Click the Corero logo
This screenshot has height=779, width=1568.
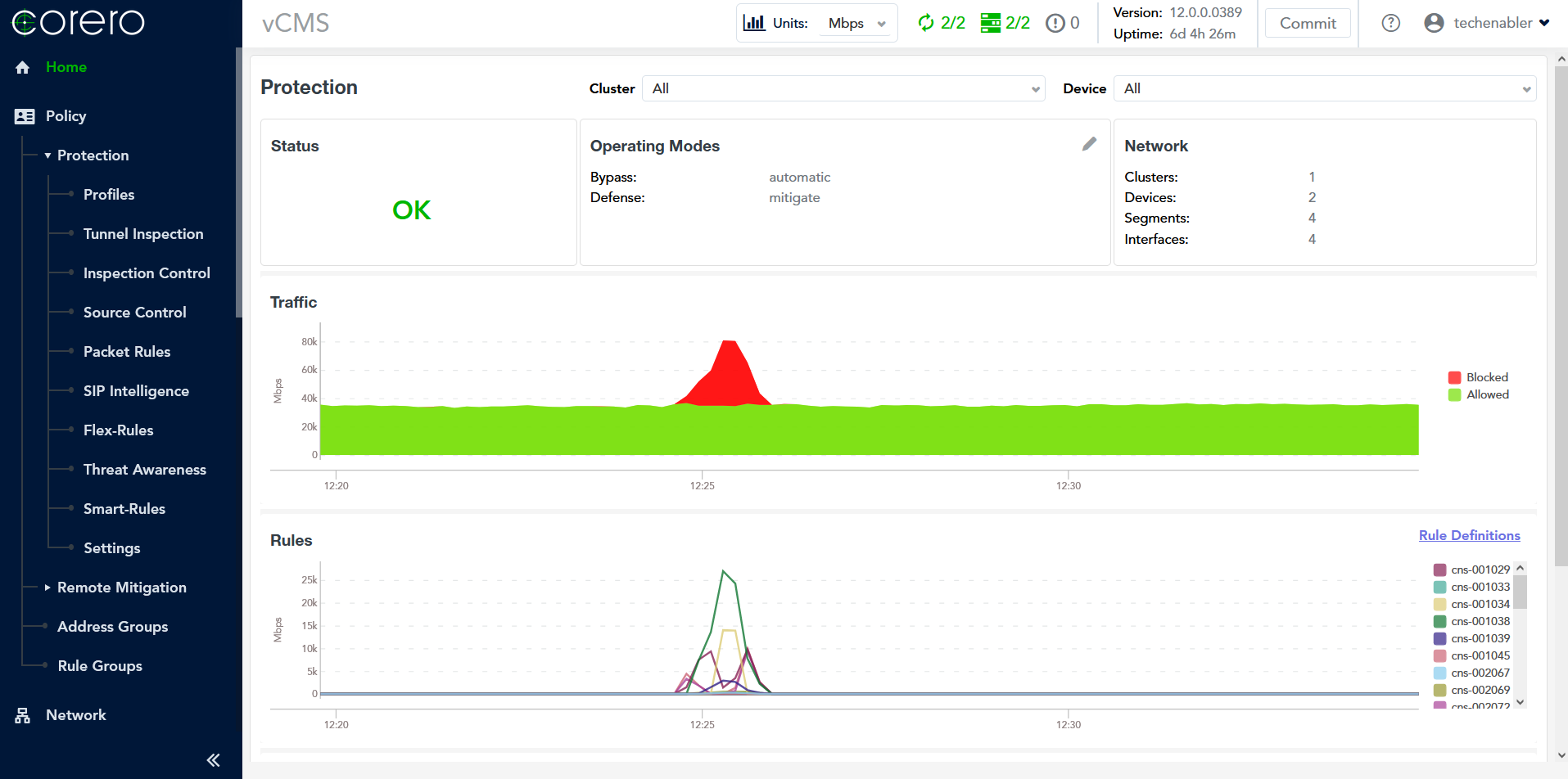click(x=79, y=22)
